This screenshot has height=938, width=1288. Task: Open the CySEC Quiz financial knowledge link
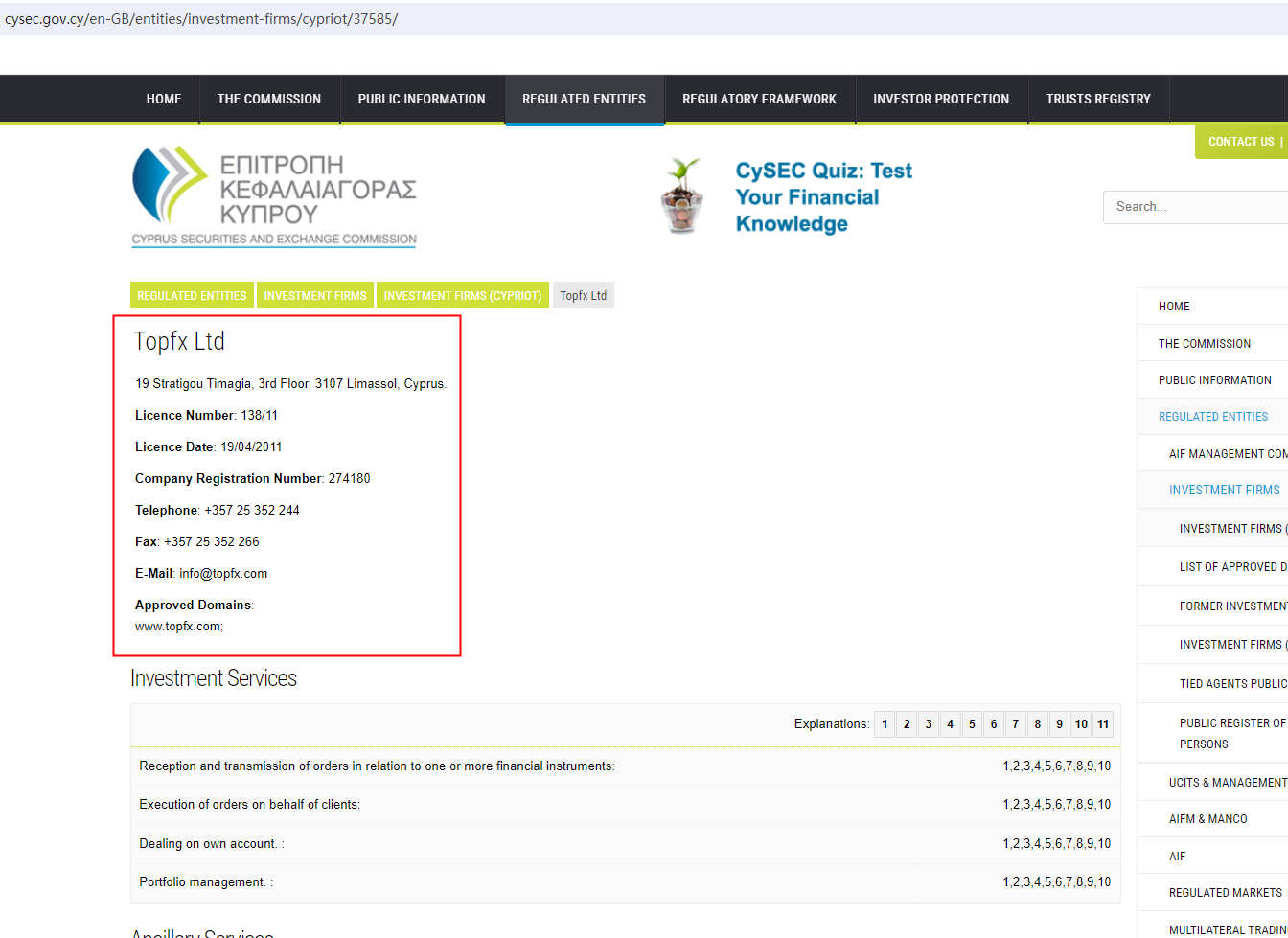pos(823,197)
